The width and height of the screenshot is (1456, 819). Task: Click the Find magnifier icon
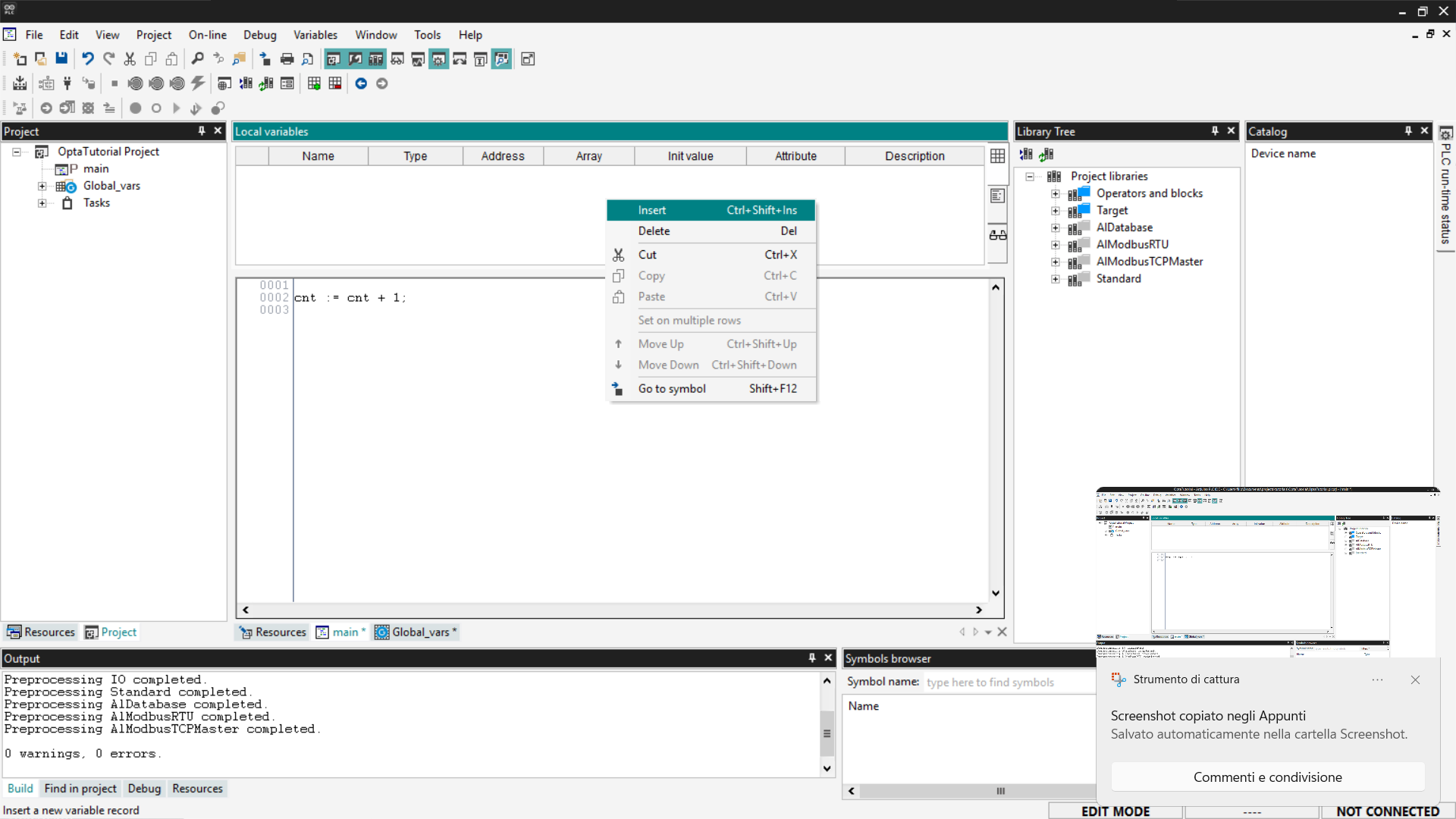(x=197, y=59)
